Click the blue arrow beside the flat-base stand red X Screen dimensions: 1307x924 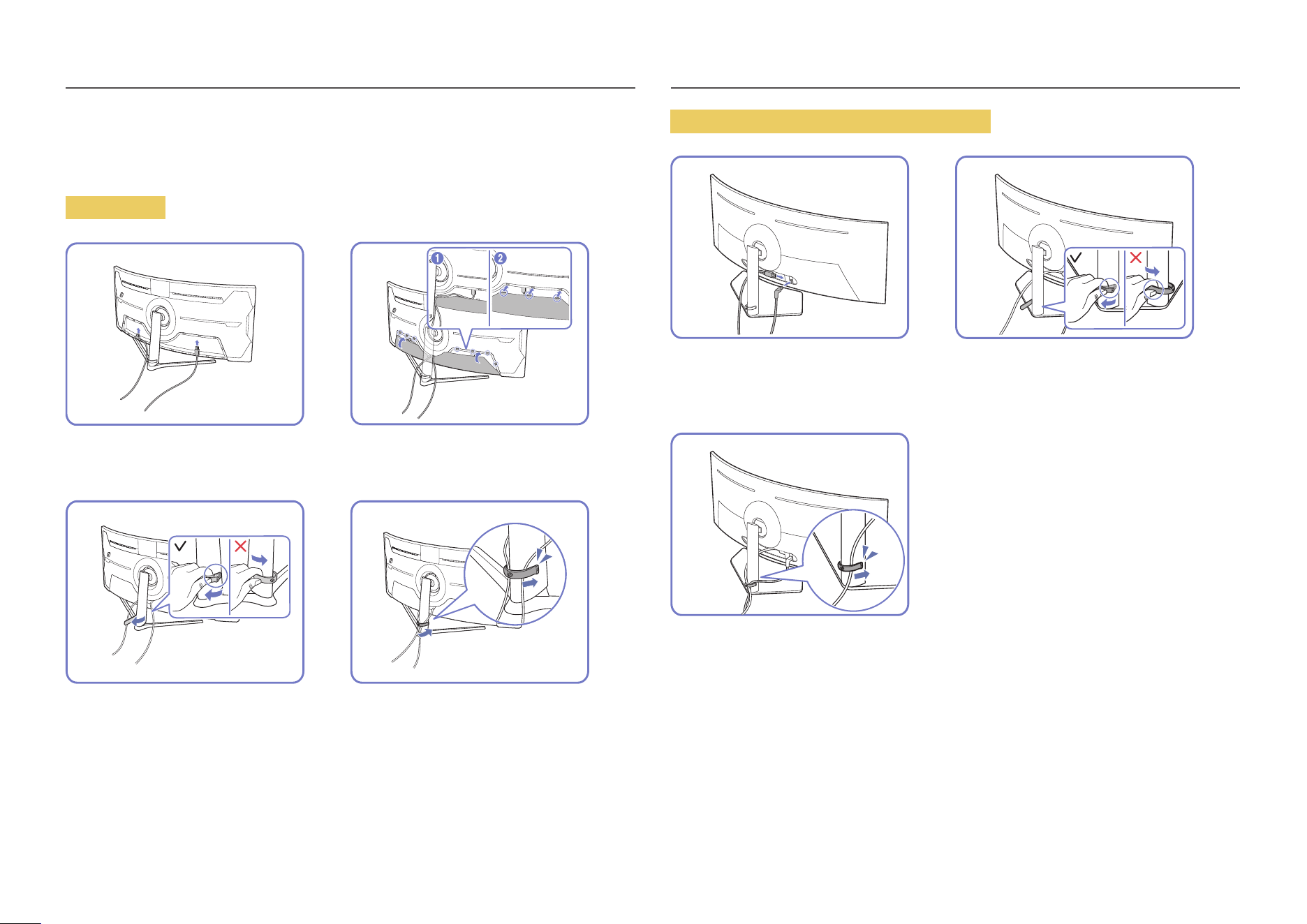point(1152,271)
